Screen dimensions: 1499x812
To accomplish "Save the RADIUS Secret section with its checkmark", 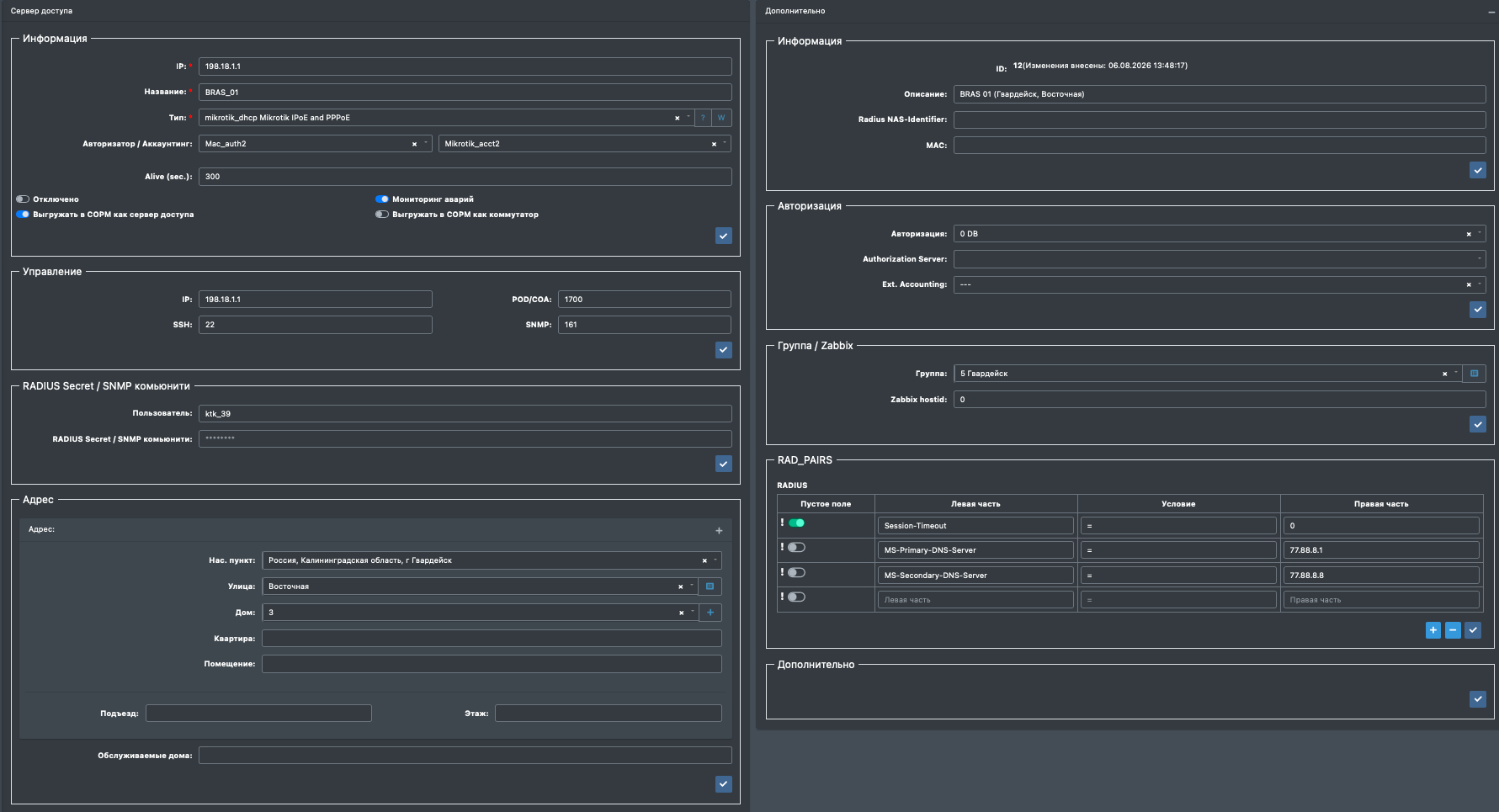I will pos(724,464).
